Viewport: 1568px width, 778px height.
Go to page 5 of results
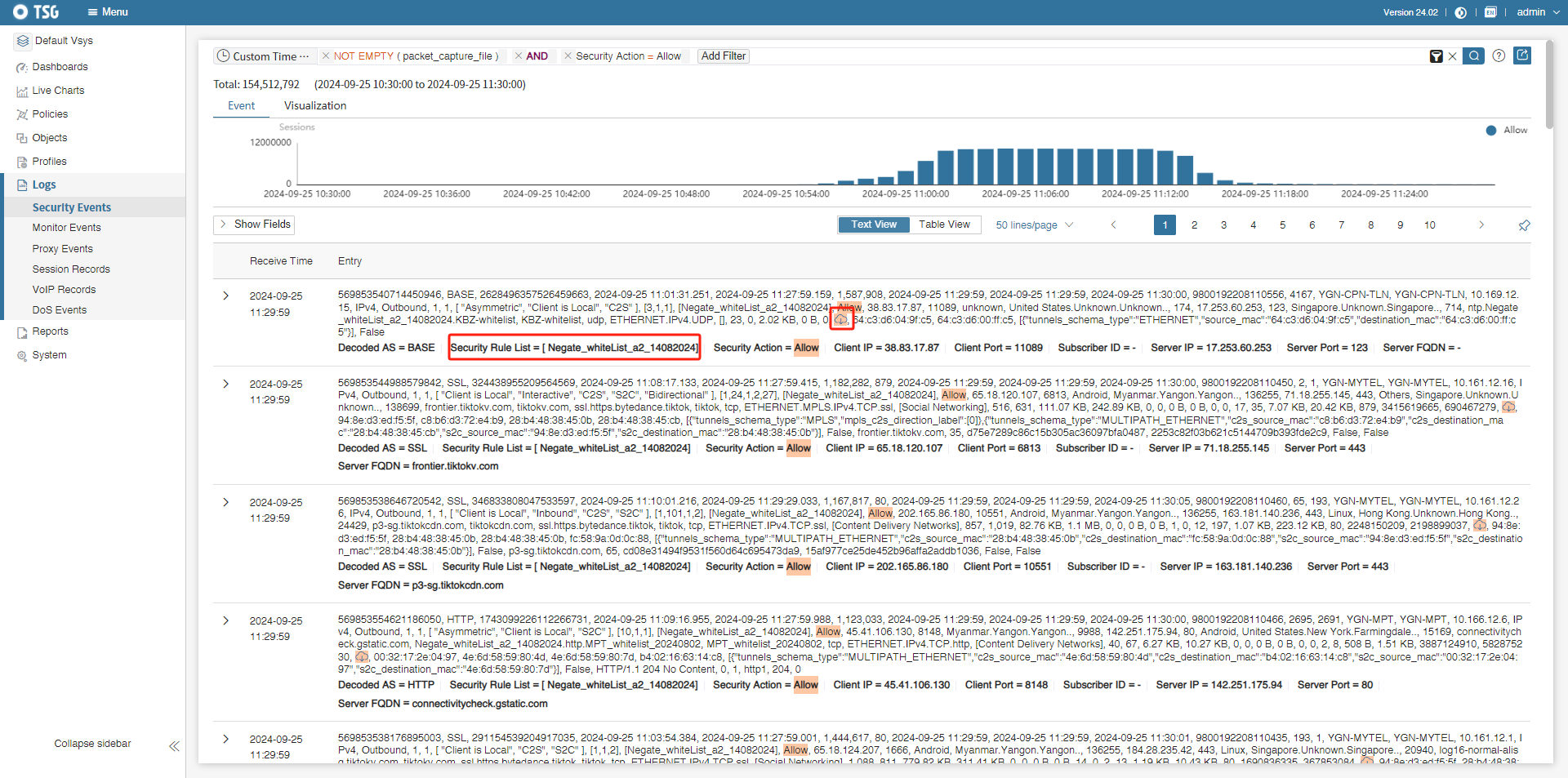pos(1282,225)
